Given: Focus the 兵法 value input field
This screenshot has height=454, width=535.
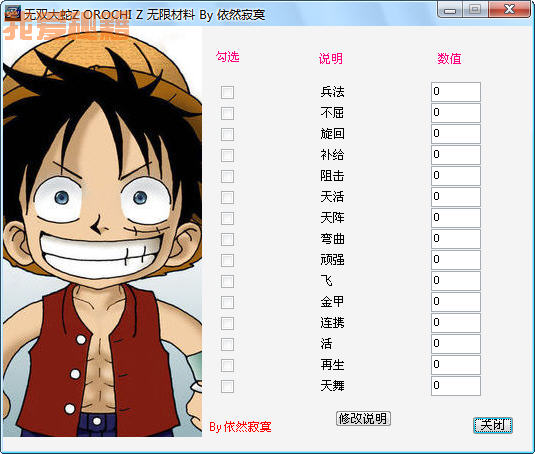Looking at the screenshot, I should point(456,91).
